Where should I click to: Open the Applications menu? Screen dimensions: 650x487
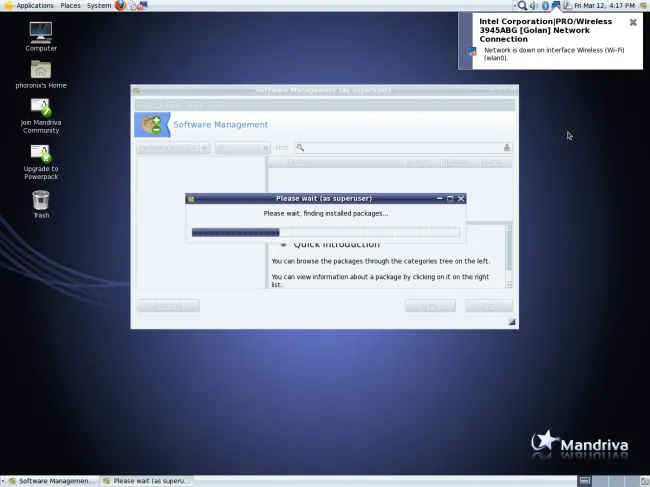tap(35, 5)
